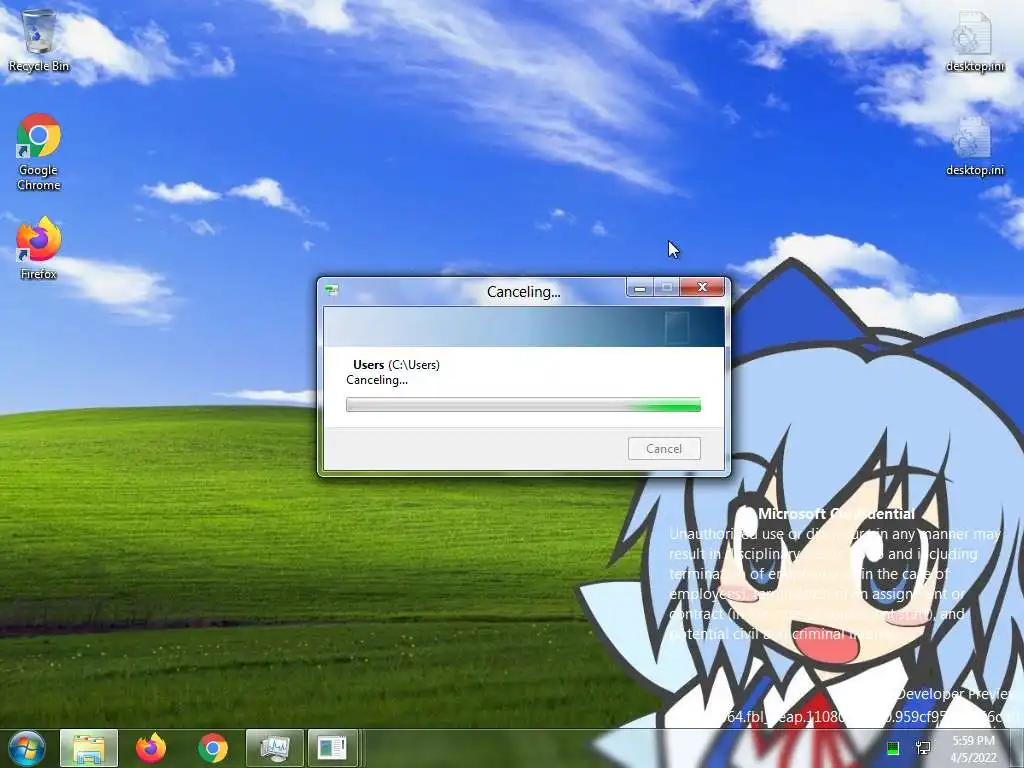
Task: Close the Canceling dialog
Action: [x=702, y=287]
